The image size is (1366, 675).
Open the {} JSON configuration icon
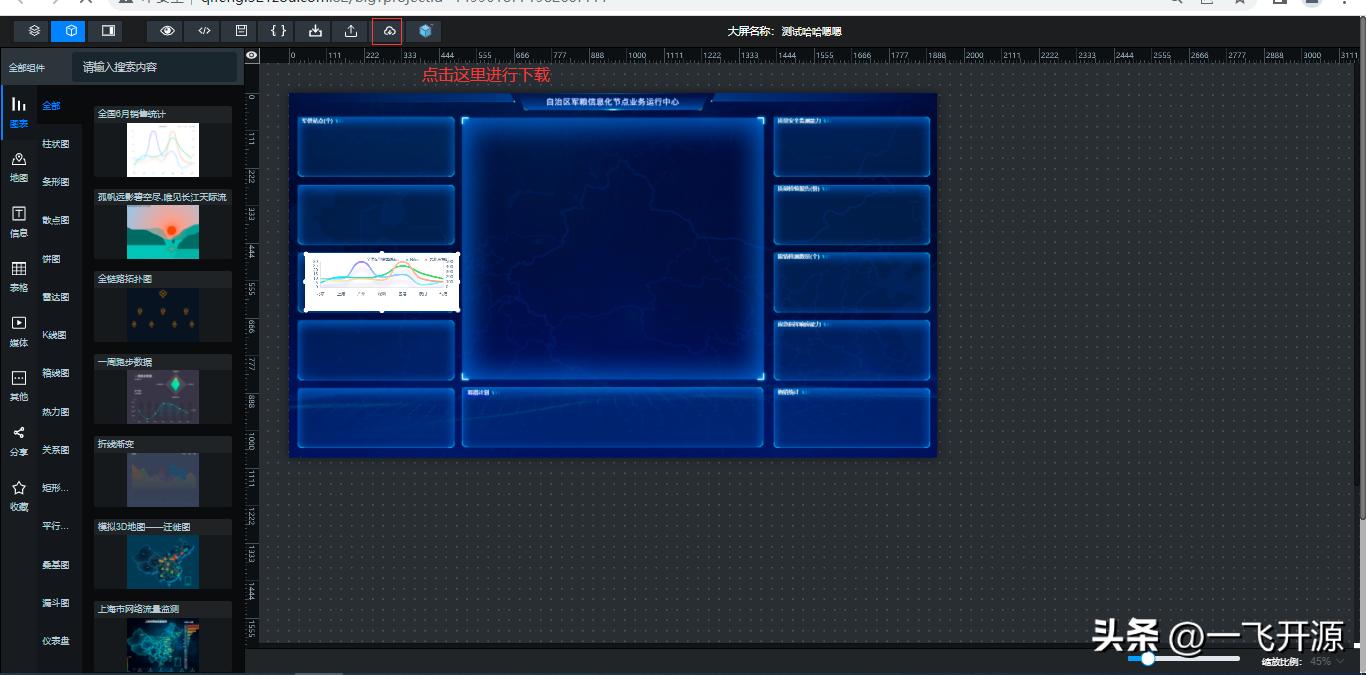click(x=277, y=30)
